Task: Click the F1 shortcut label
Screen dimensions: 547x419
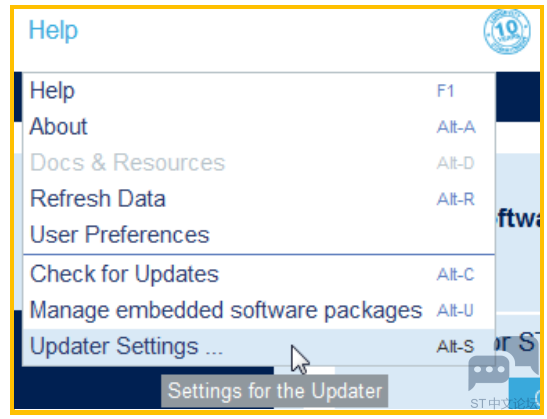Action: (x=445, y=91)
